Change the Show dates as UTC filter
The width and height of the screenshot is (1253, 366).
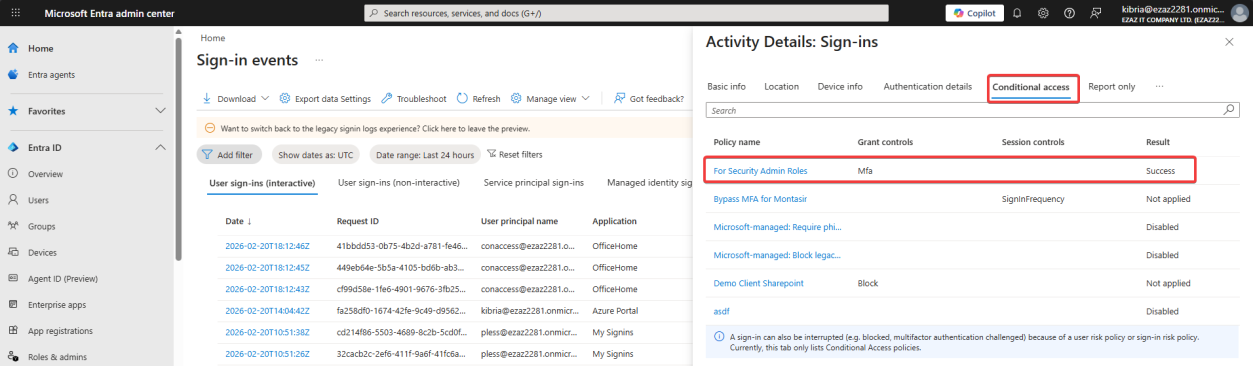[316, 155]
